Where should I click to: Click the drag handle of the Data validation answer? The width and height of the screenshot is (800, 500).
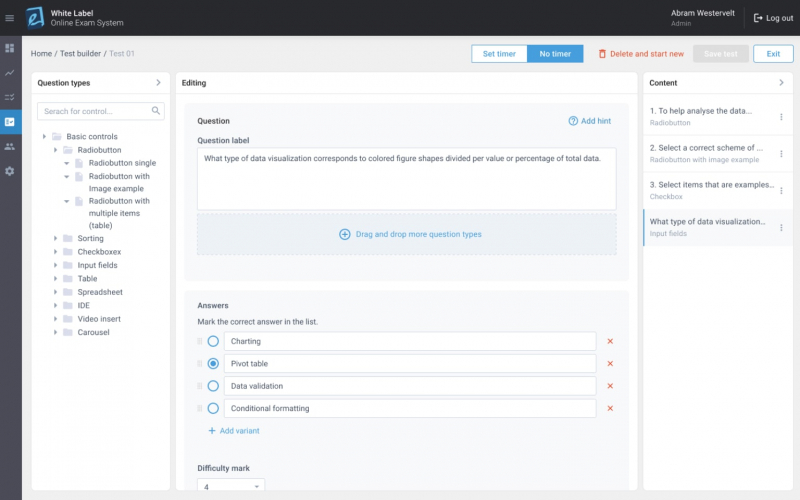click(199, 386)
